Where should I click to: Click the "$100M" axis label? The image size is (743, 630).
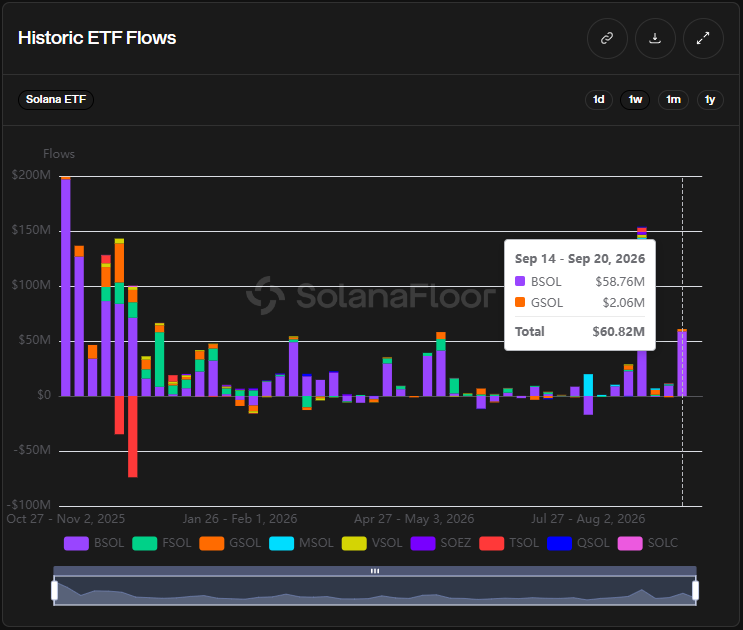(31, 285)
